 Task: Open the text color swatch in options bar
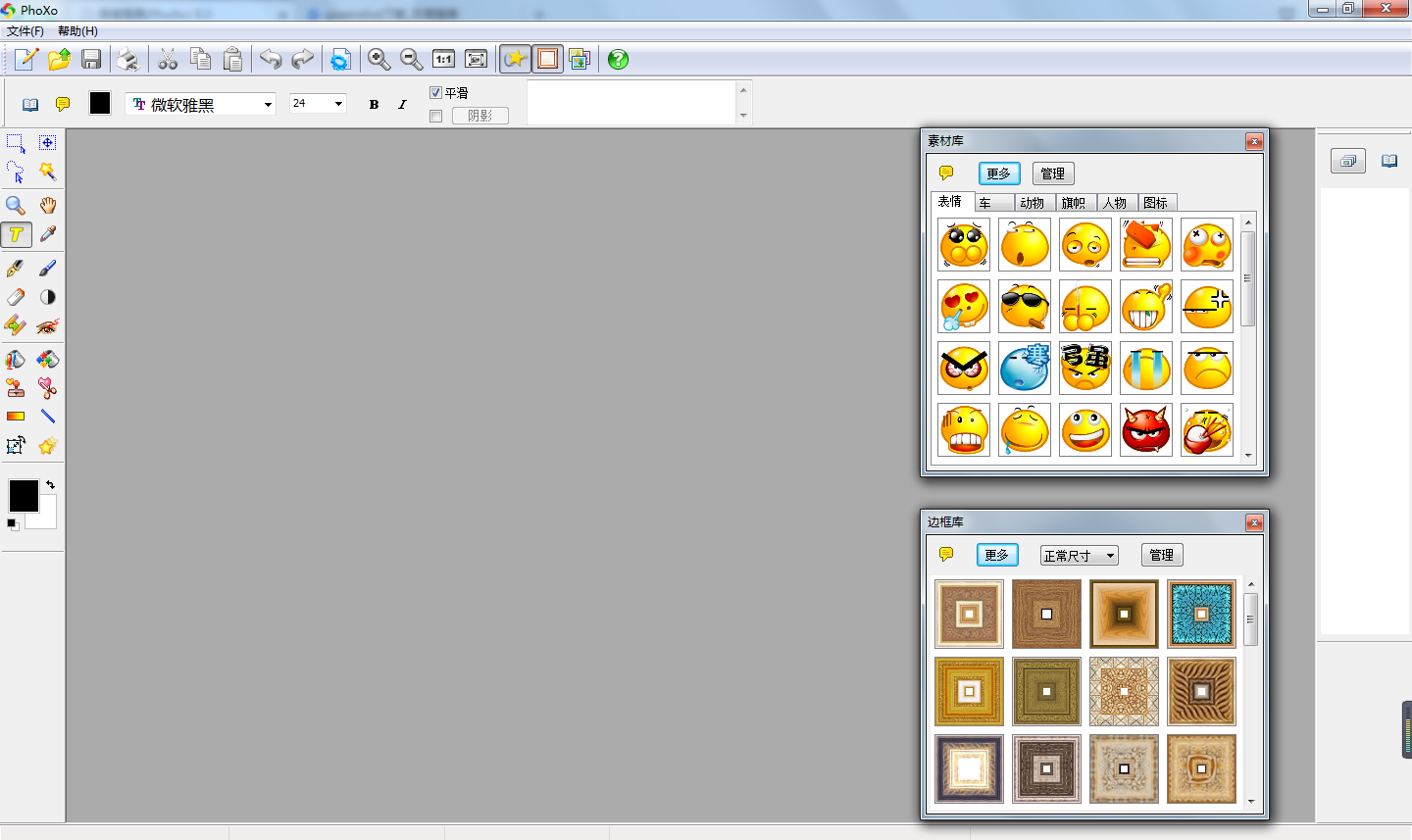click(100, 103)
